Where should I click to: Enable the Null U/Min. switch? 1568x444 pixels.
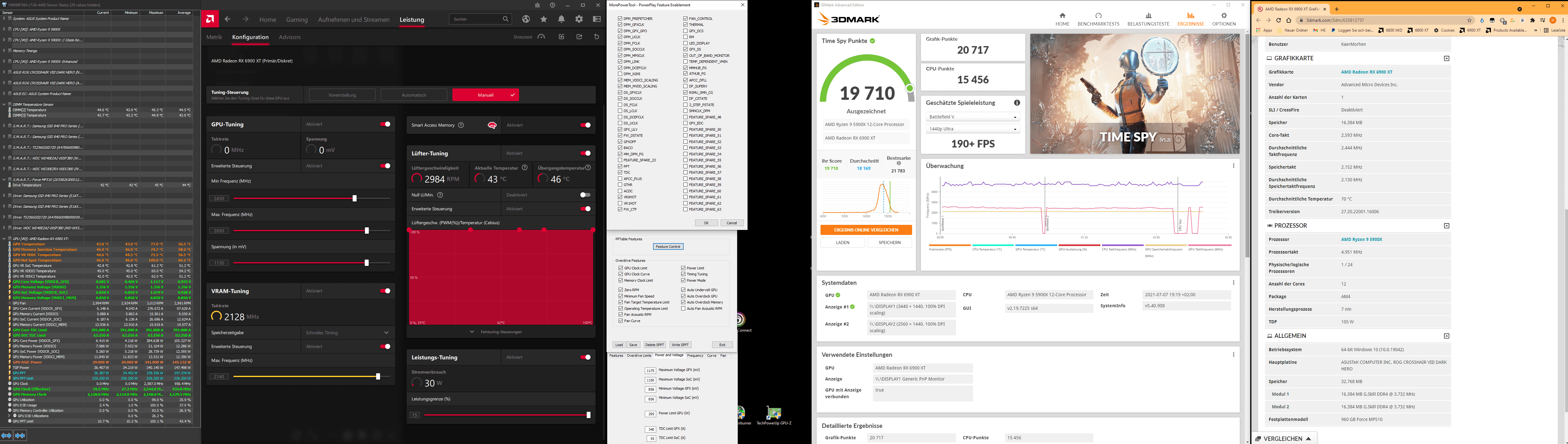point(585,195)
